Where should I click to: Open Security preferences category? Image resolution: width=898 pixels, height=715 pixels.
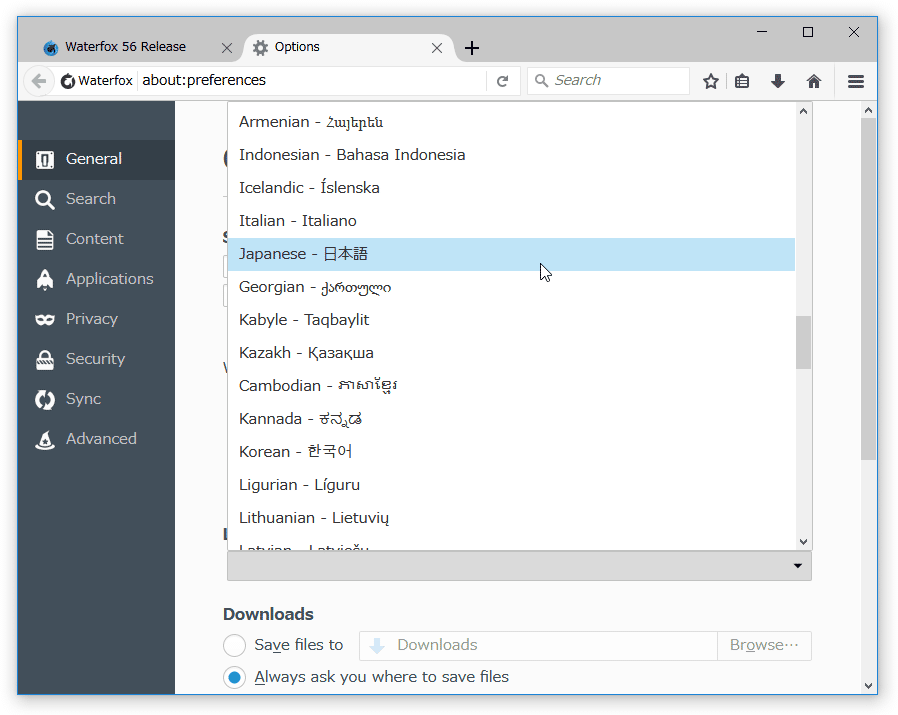pyautogui.click(x=96, y=359)
